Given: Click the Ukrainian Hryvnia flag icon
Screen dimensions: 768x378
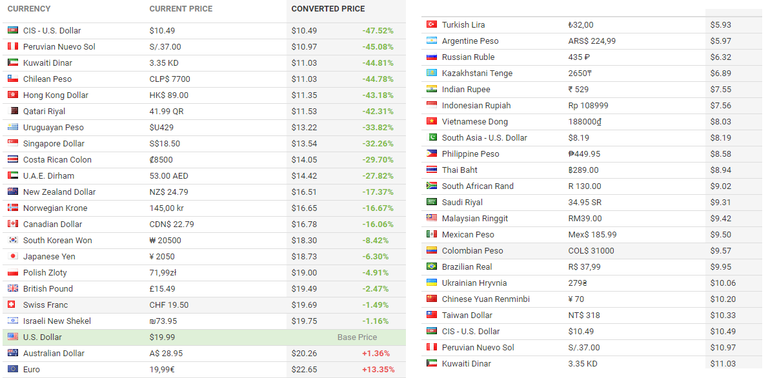Looking at the screenshot, I should 432,283.
